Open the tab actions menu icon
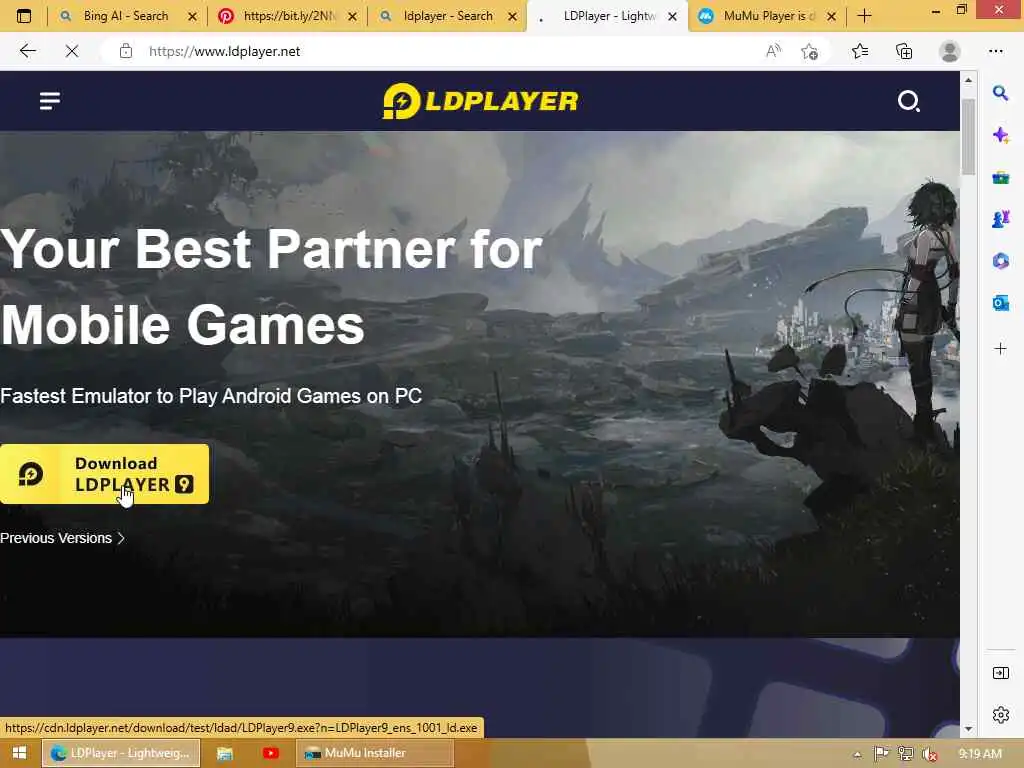 24,16
